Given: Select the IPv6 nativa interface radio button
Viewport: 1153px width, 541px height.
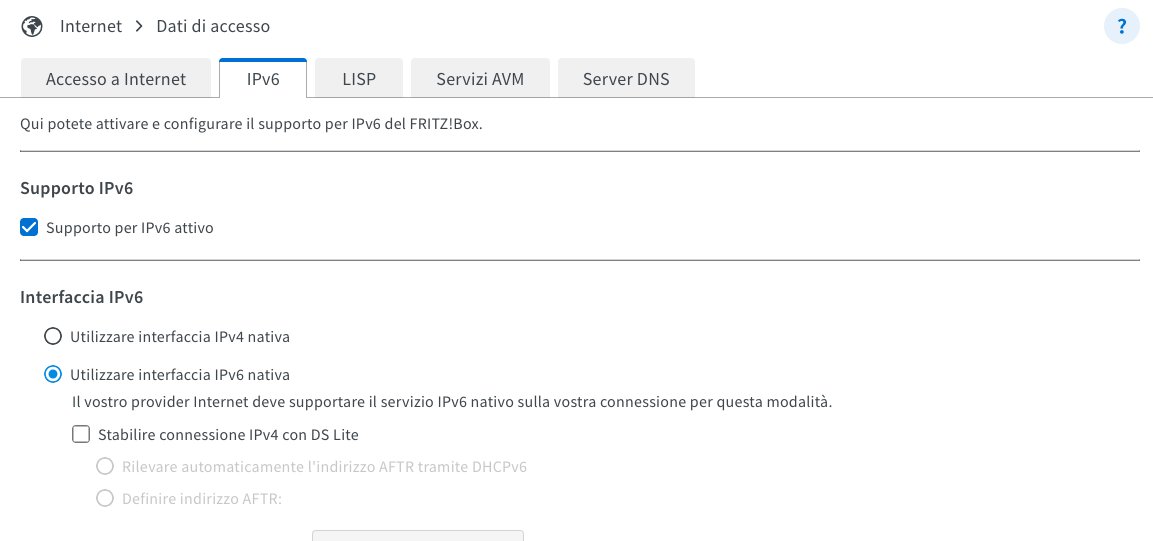Looking at the screenshot, I should (52, 375).
